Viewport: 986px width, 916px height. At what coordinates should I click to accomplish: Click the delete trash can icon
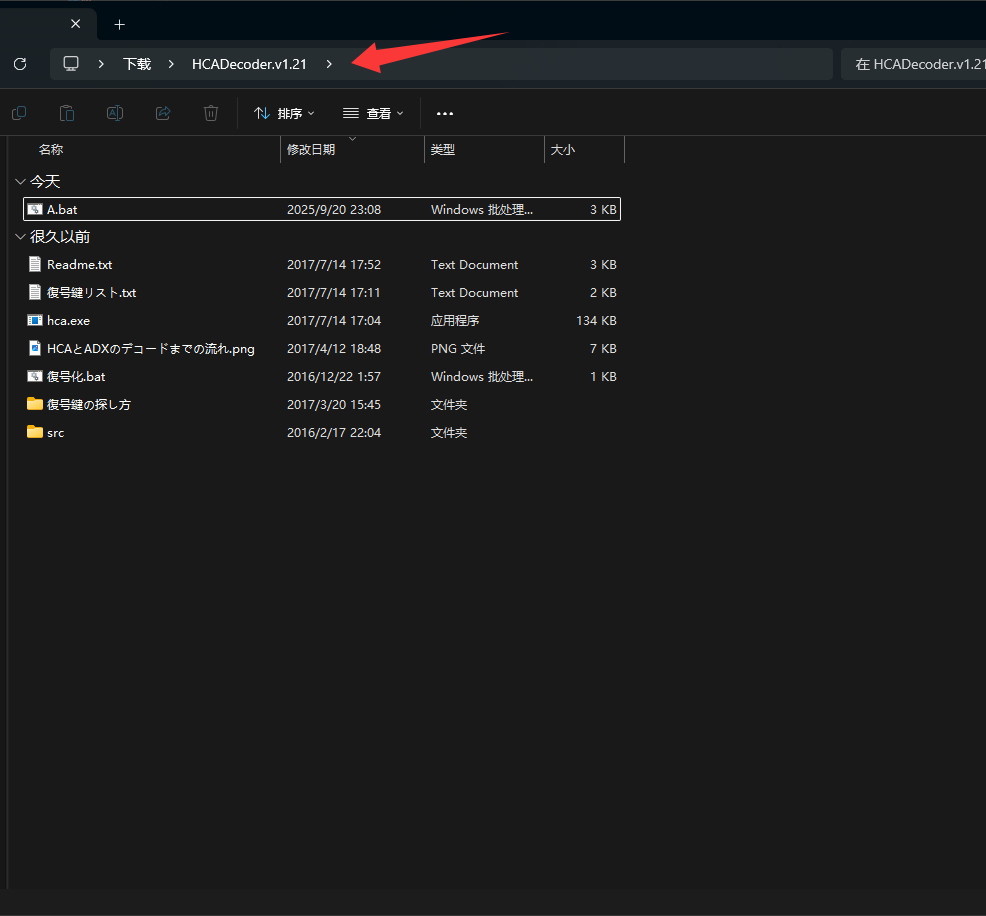click(x=211, y=113)
